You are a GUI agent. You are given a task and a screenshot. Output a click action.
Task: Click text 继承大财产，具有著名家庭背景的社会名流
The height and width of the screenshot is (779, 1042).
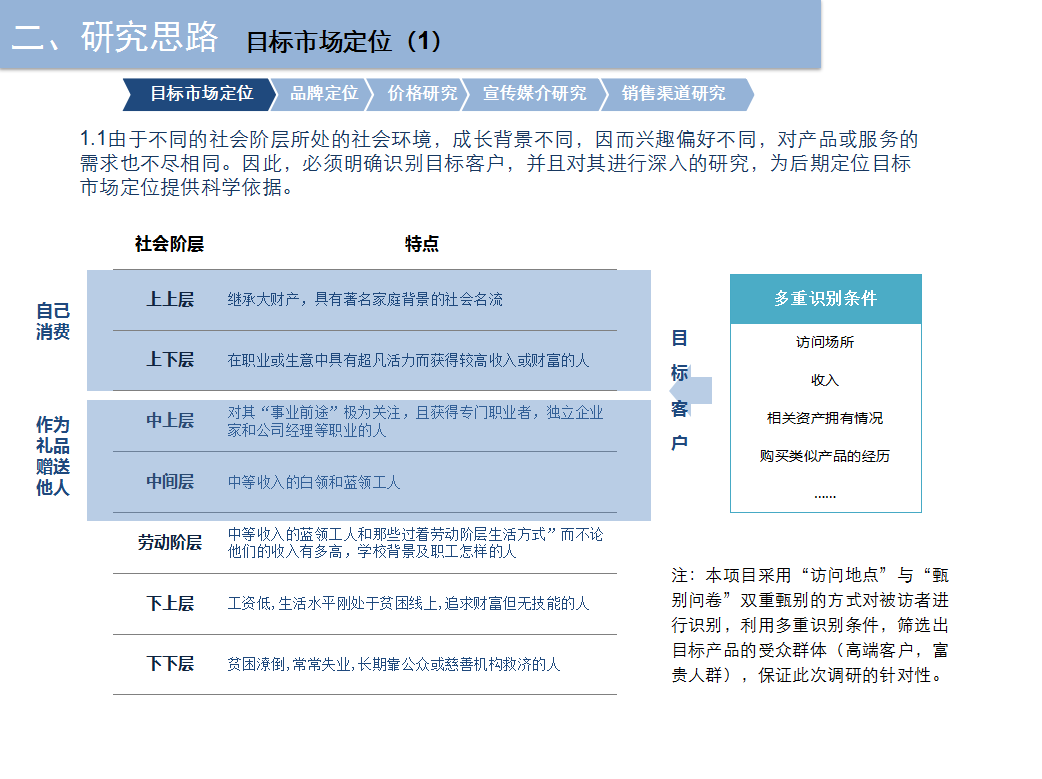tap(365, 300)
